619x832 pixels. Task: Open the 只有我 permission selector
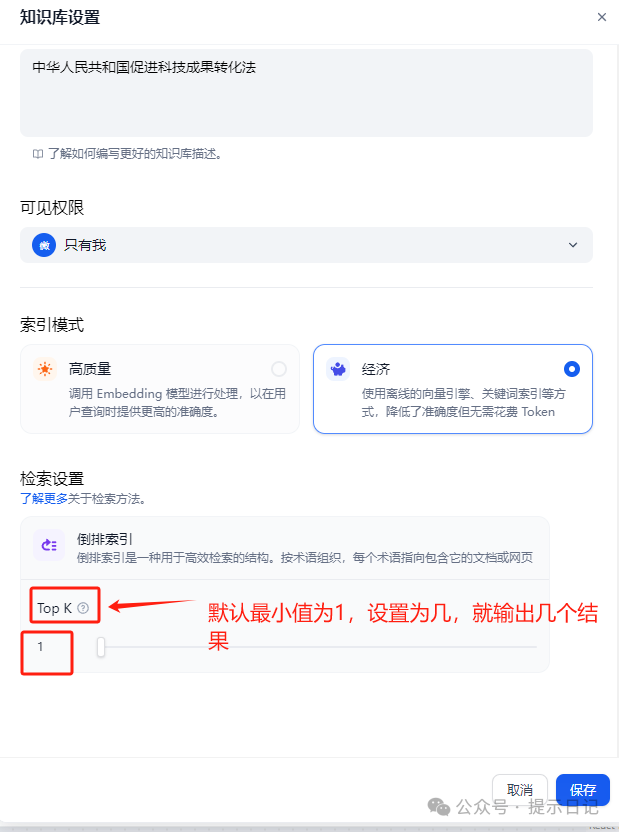pos(306,245)
